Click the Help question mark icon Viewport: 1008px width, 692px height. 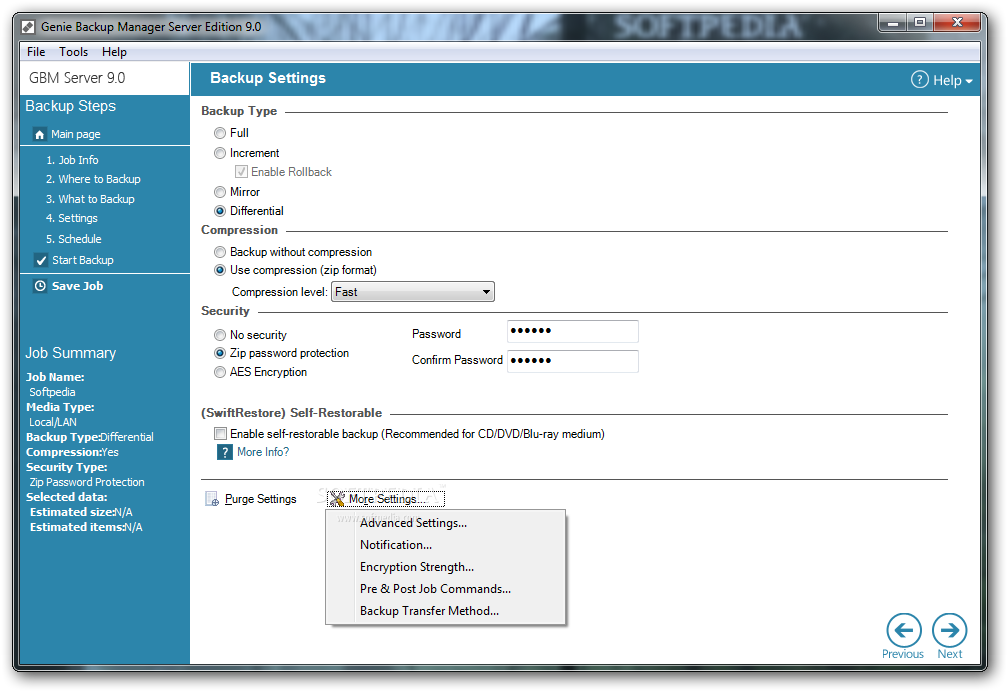click(919, 80)
